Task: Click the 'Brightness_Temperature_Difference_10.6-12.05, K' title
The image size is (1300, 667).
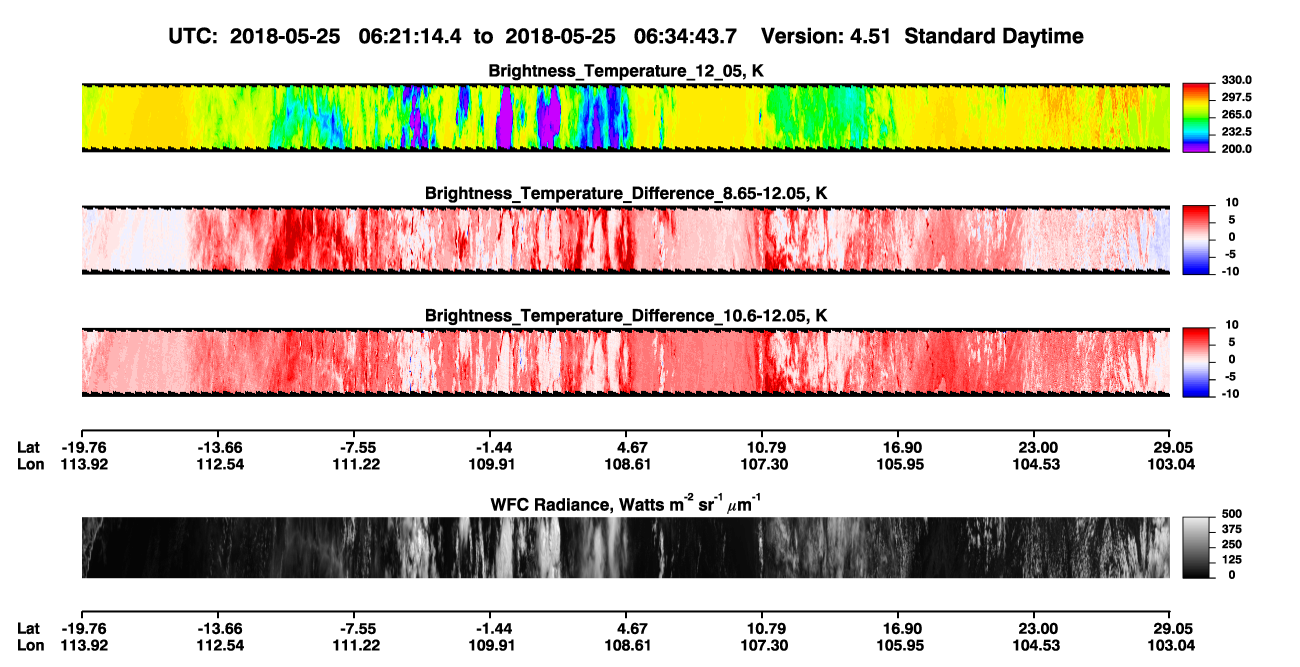Action: click(626, 316)
